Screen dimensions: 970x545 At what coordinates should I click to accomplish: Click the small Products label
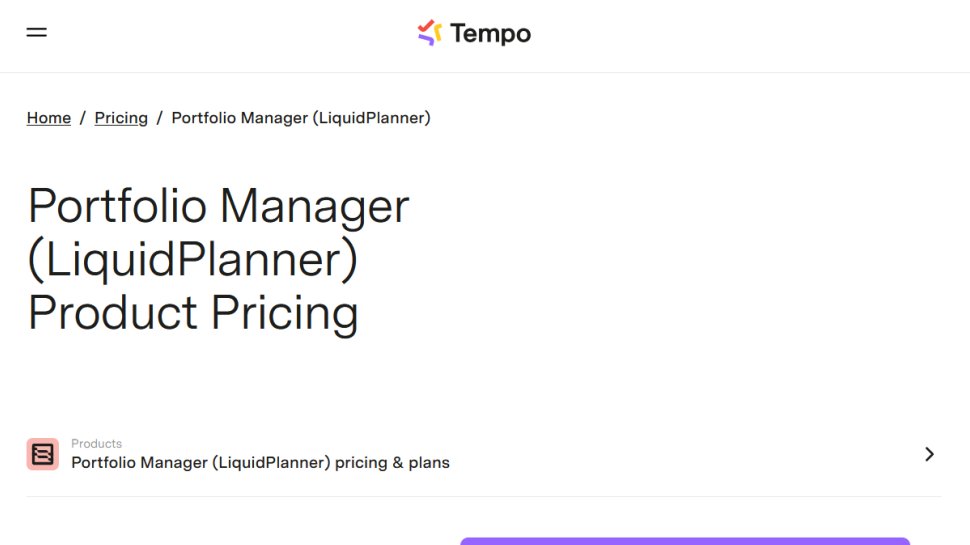pos(96,444)
